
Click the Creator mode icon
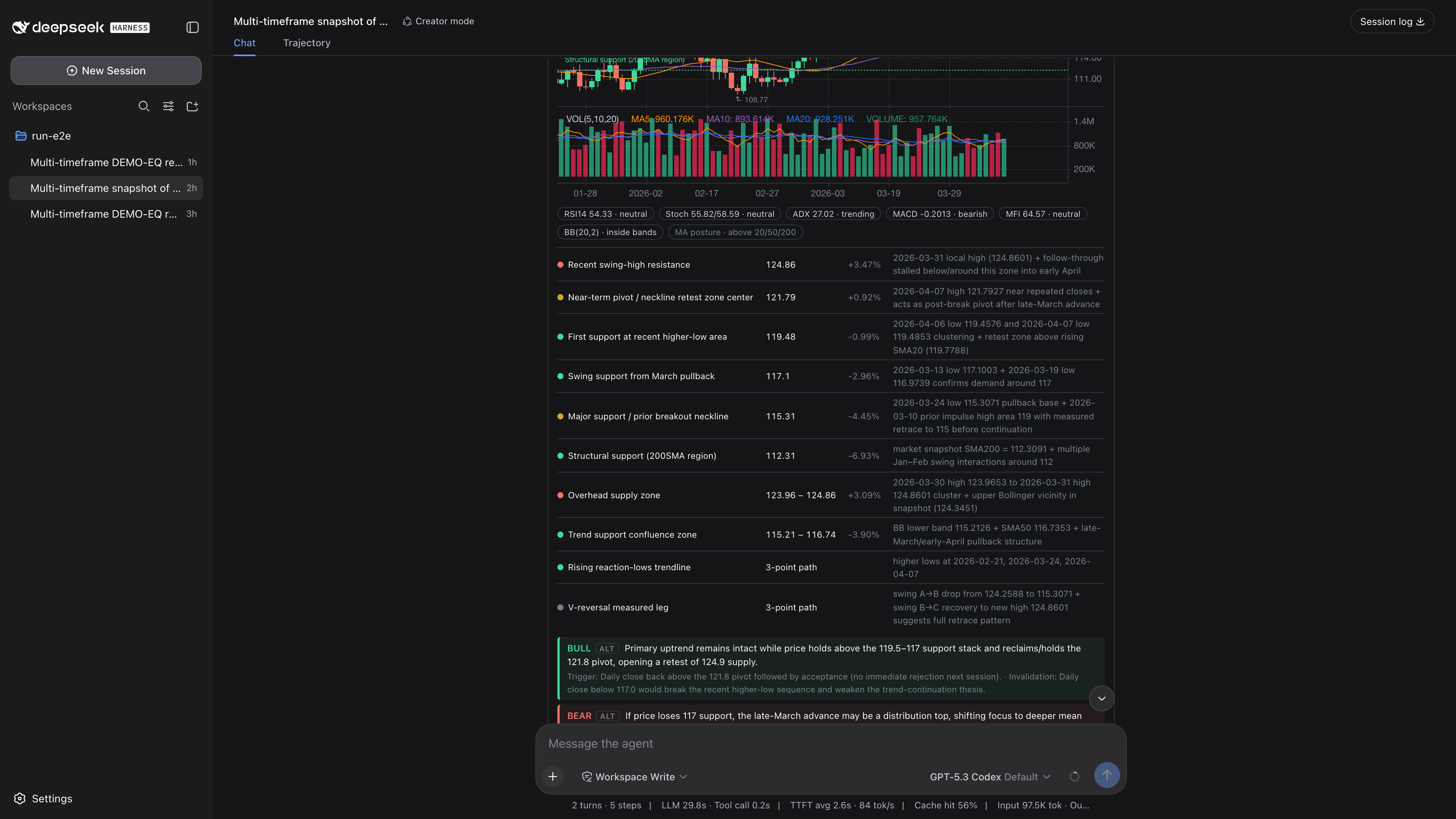(x=407, y=22)
